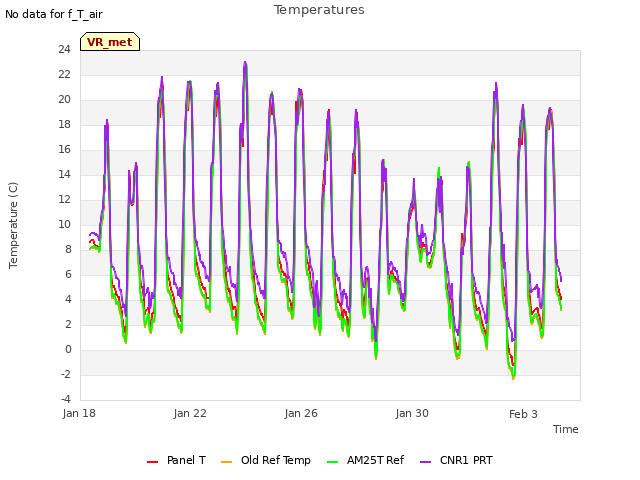Click the purple CNR1 PRT swatch

point(425,462)
